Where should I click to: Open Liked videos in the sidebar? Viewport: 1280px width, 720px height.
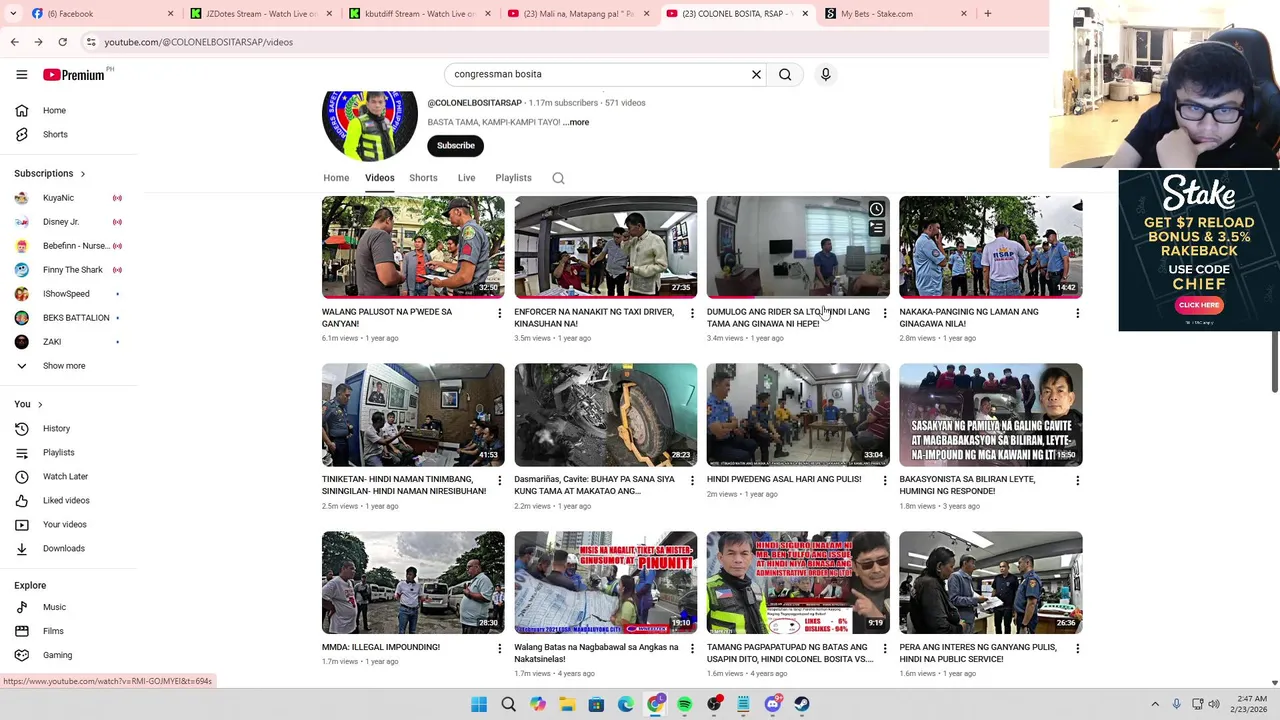pyautogui.click(x=68, y=500)
